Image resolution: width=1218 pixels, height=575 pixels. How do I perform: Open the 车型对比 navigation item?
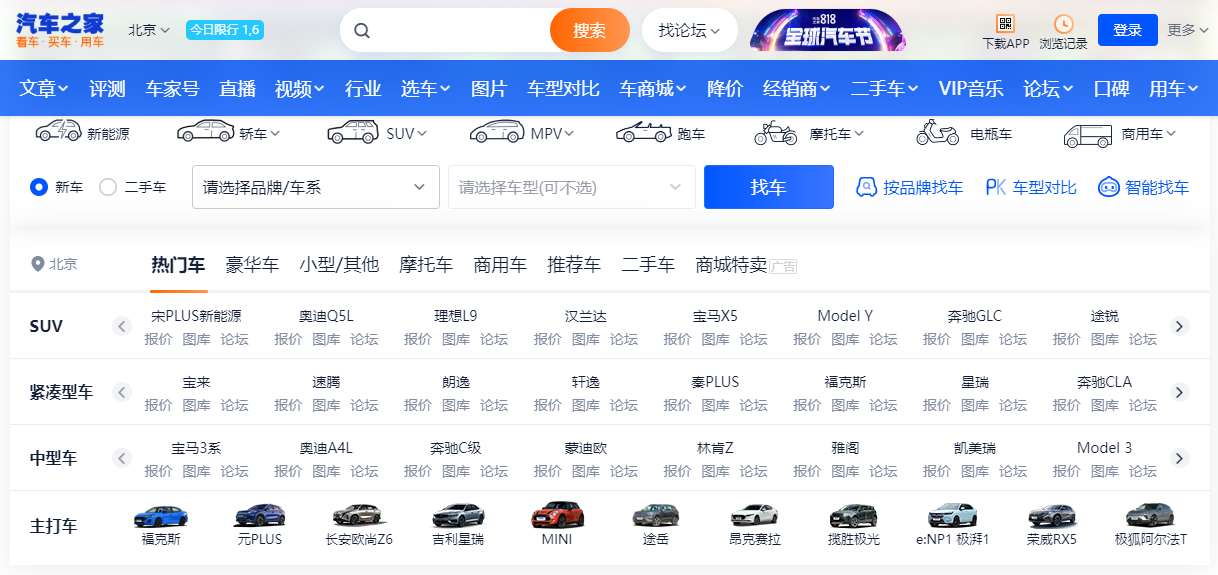[x=564, y=89]
